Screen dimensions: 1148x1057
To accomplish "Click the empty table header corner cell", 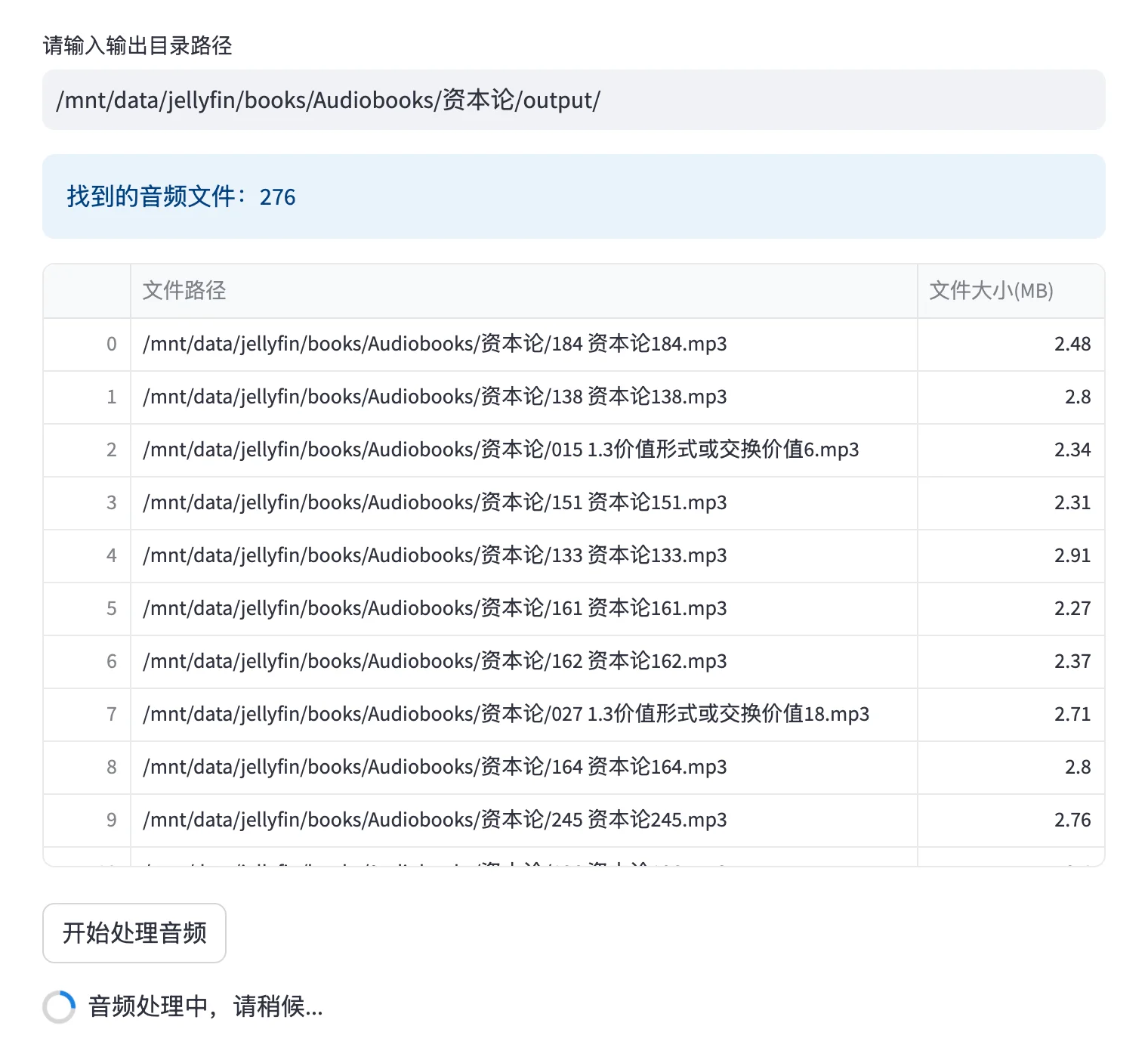I will coord(87,291).
